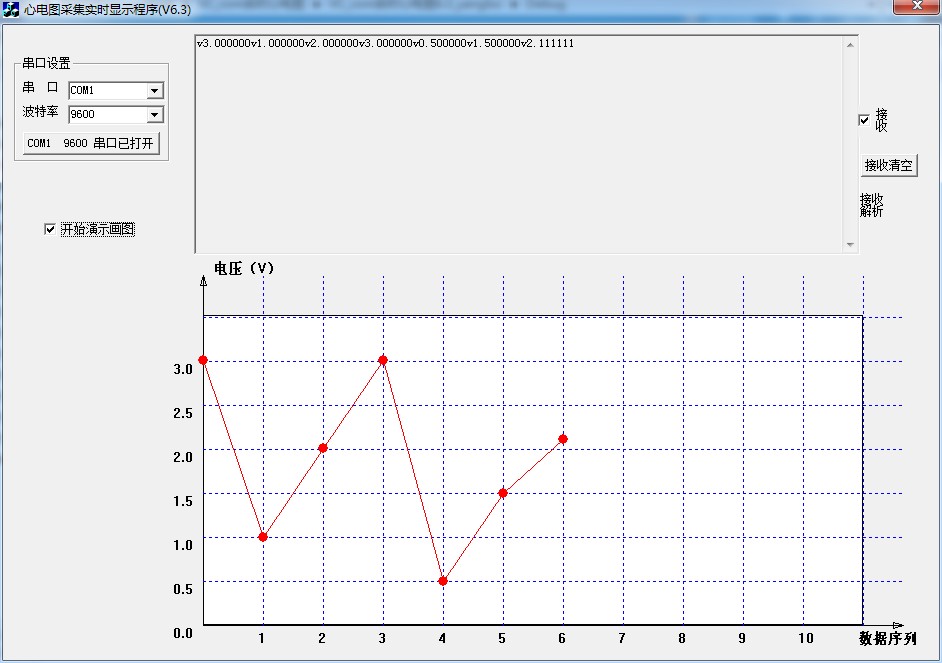942x663 pixels.
Task: Select COM1 in the serial port combo box
Action: [x=100, y=90]
